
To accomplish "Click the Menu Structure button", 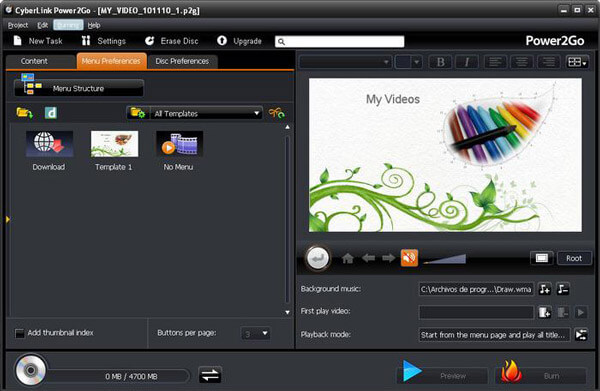I will coord(79,88).
